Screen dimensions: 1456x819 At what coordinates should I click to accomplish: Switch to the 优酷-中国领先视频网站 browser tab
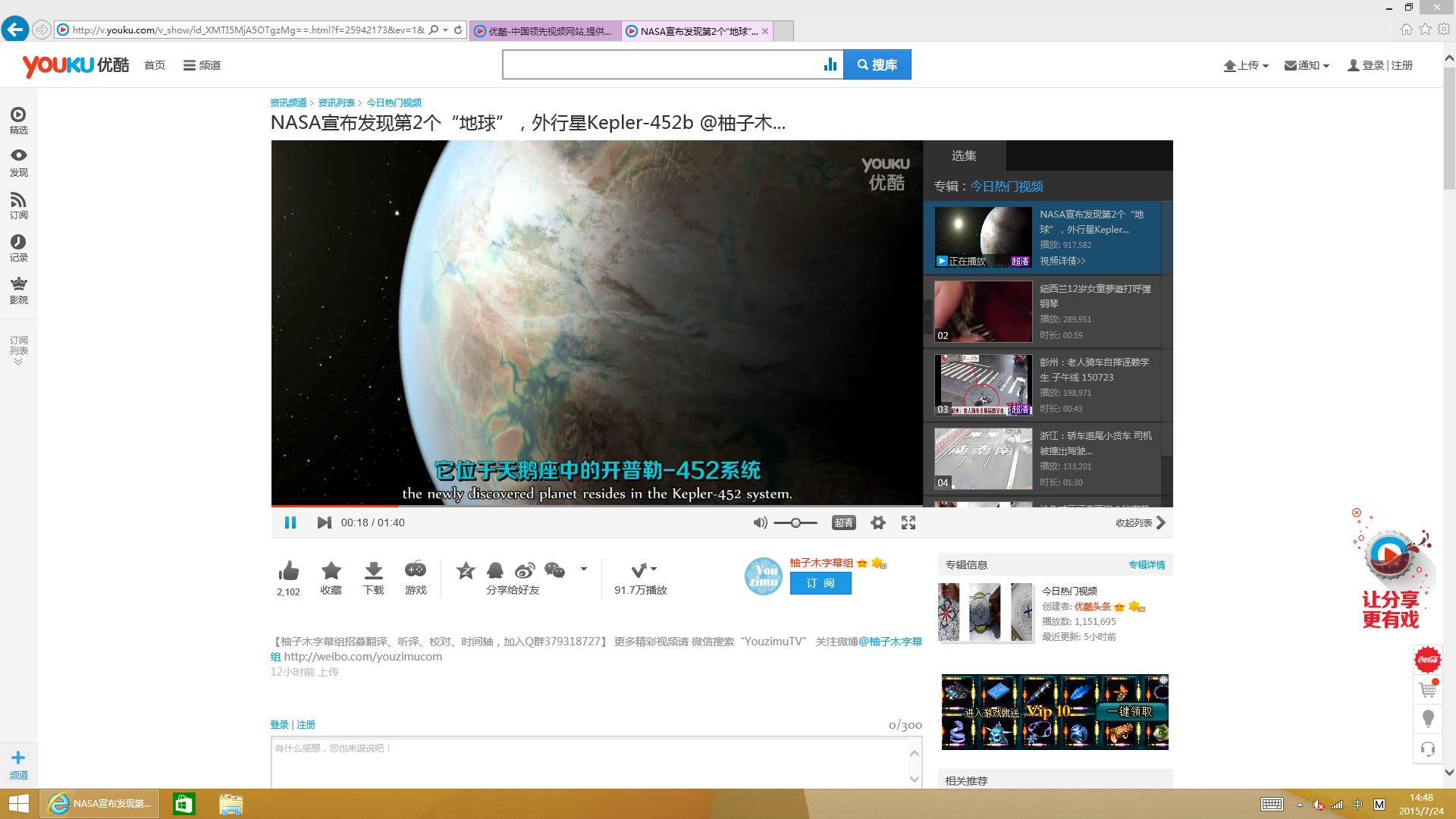(545, 31)
